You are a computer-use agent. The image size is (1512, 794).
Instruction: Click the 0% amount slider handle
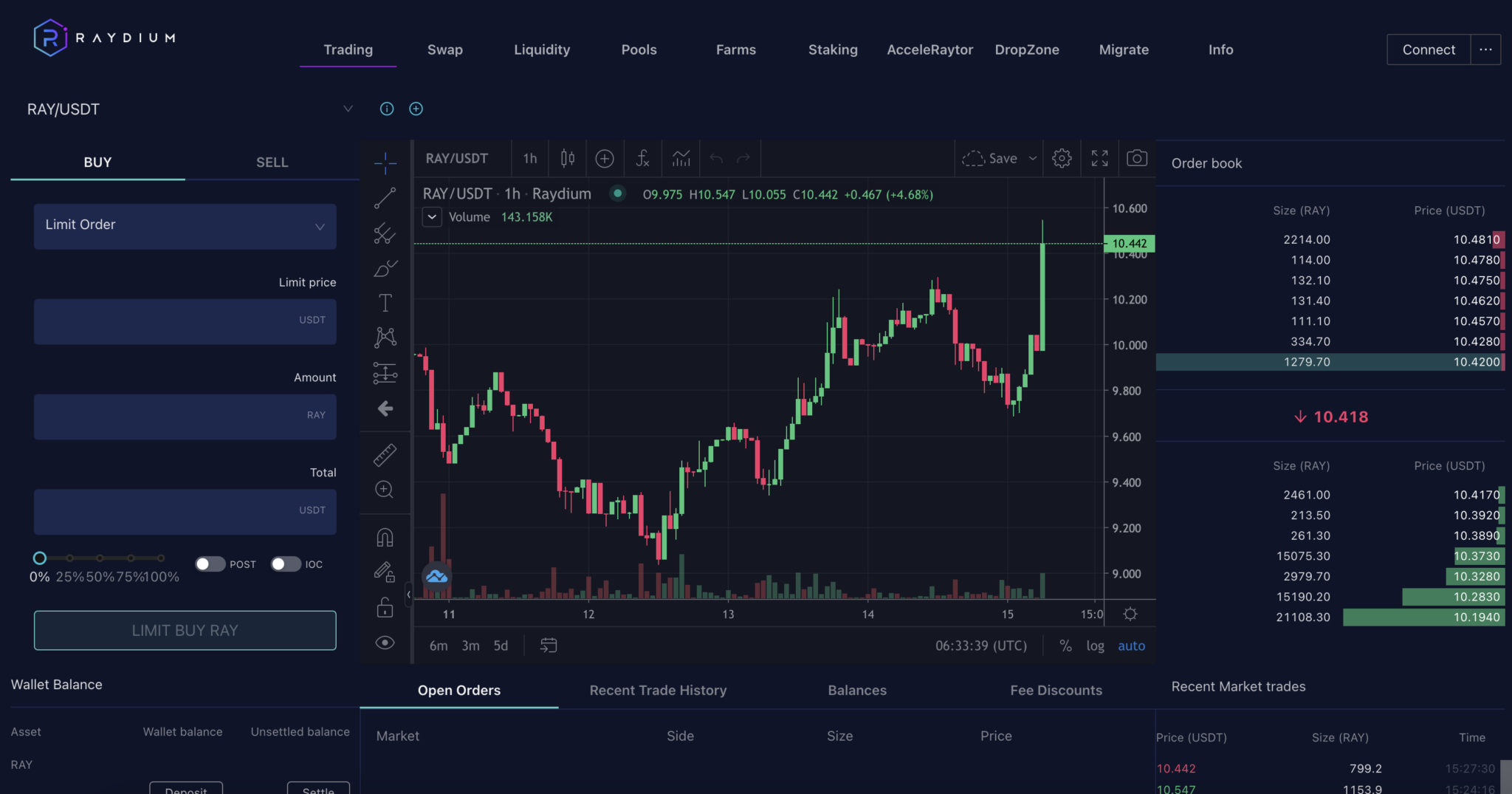tap(40, 558)
